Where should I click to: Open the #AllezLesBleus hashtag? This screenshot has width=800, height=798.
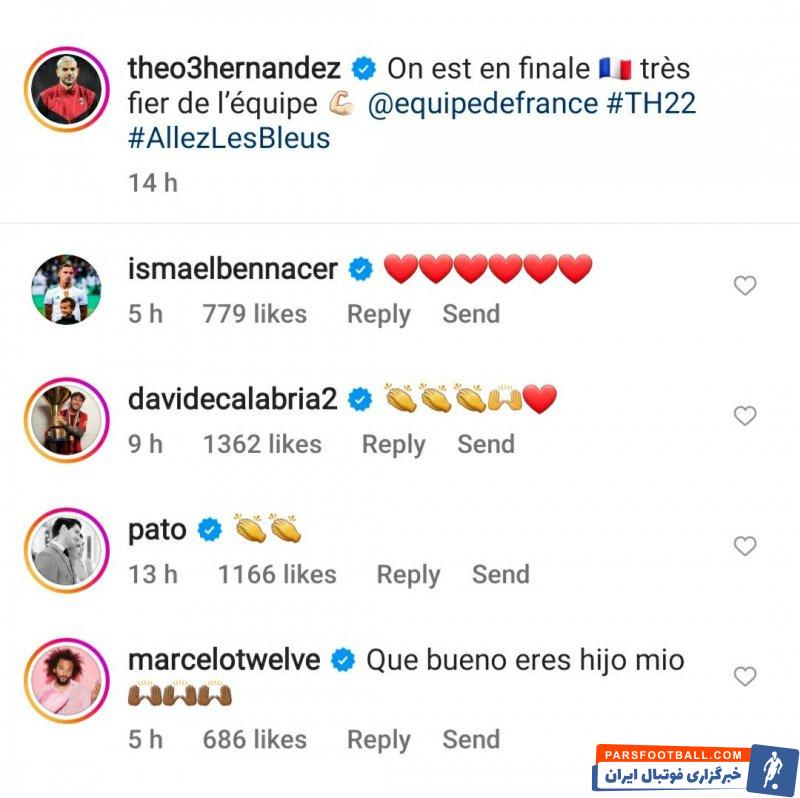click(x=229, y=138)
